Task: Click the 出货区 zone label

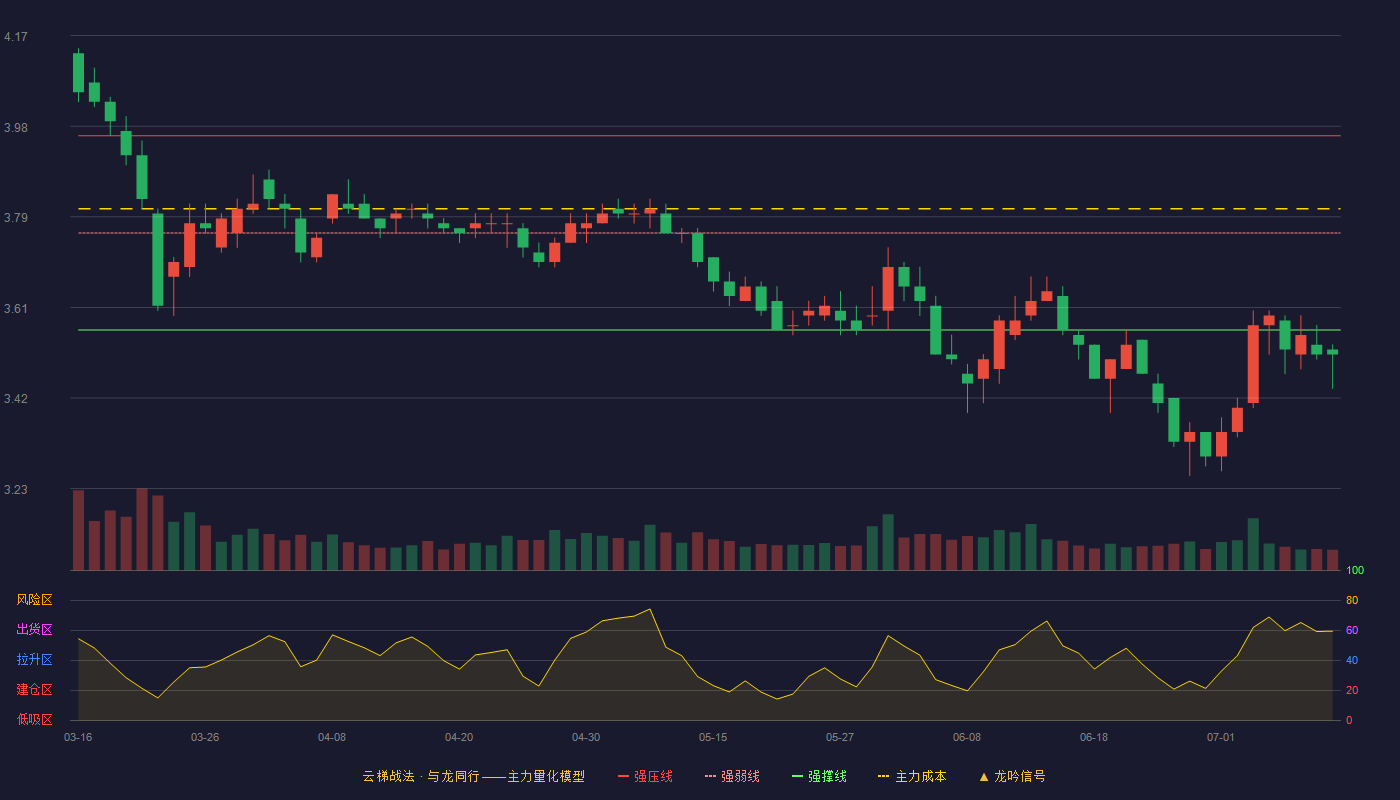Action: coord(34,630)
